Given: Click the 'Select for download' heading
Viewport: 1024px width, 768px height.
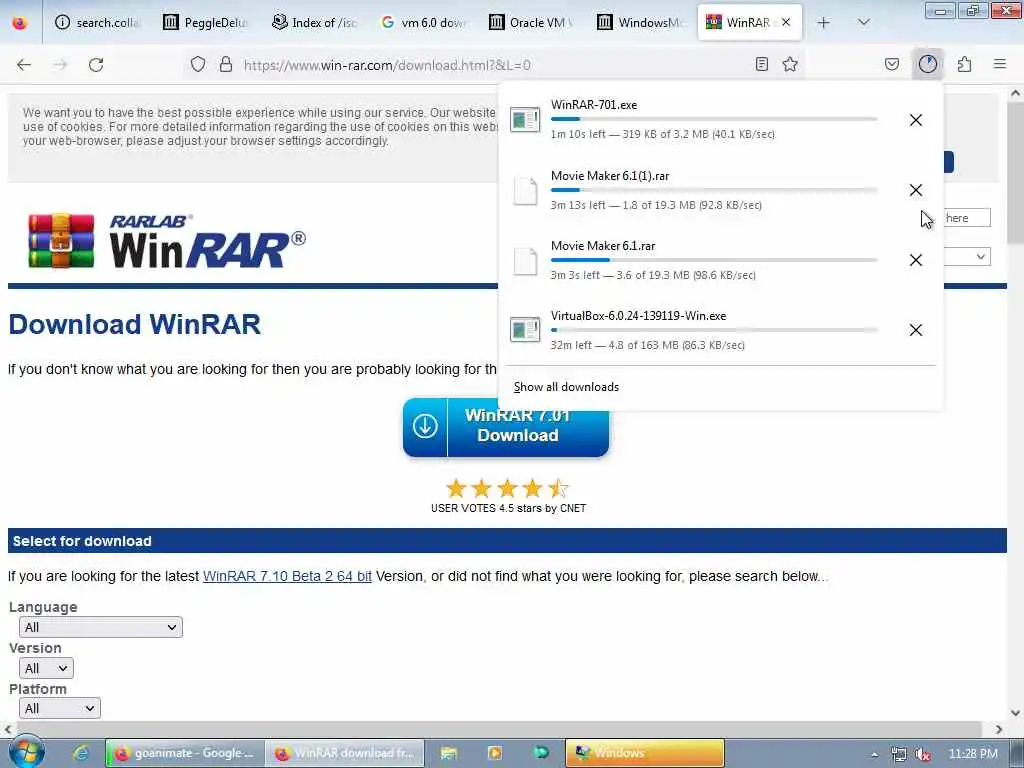Looking at the screenshot, I should pyautogui.click(x=82, y=541).
